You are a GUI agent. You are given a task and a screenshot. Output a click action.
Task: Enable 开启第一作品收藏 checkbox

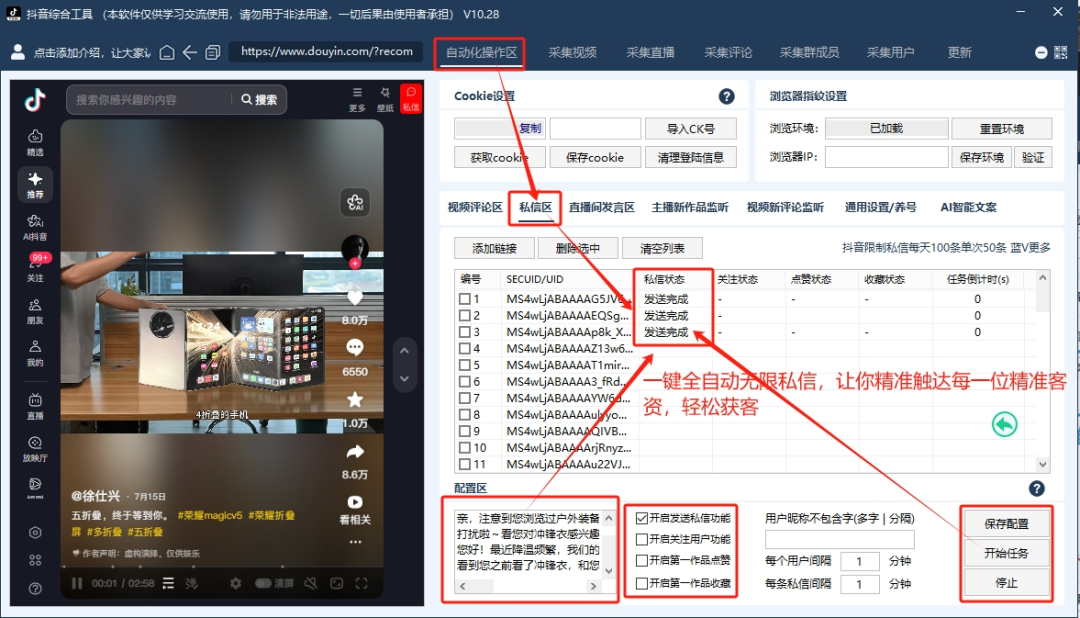[x=641, y=583]
